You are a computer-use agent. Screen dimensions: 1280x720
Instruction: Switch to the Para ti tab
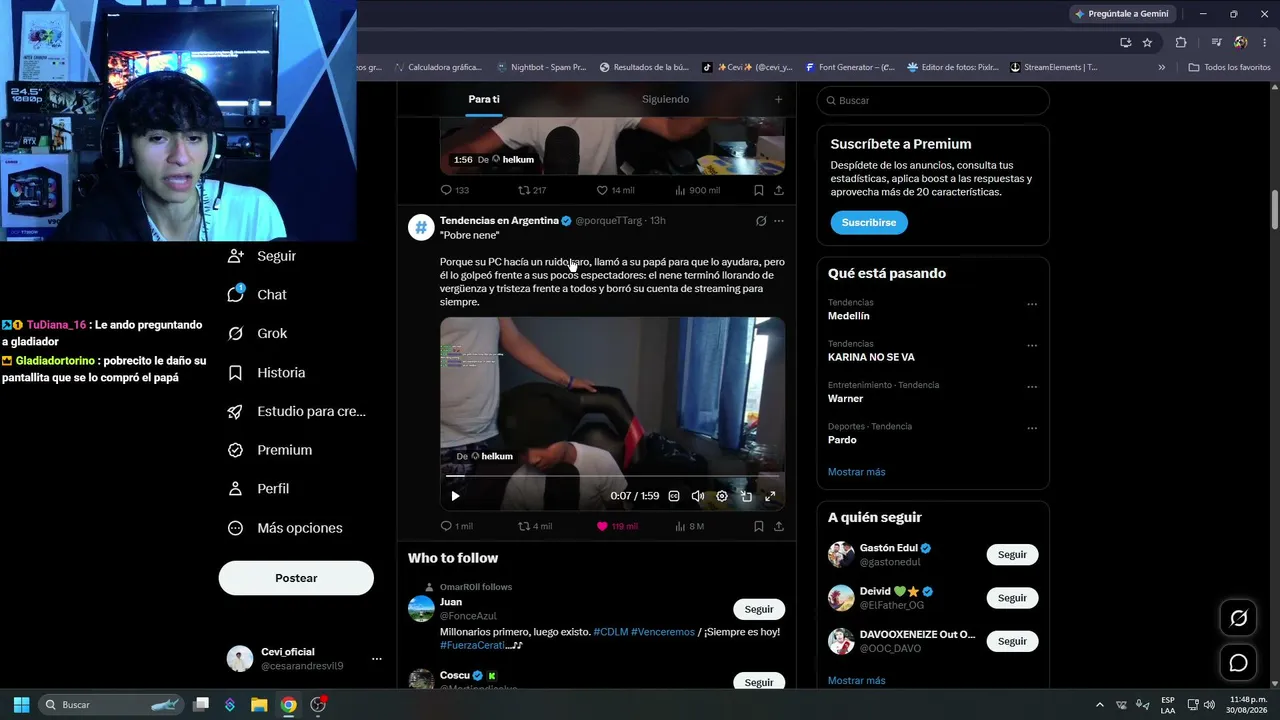click(x=484, y=99)
